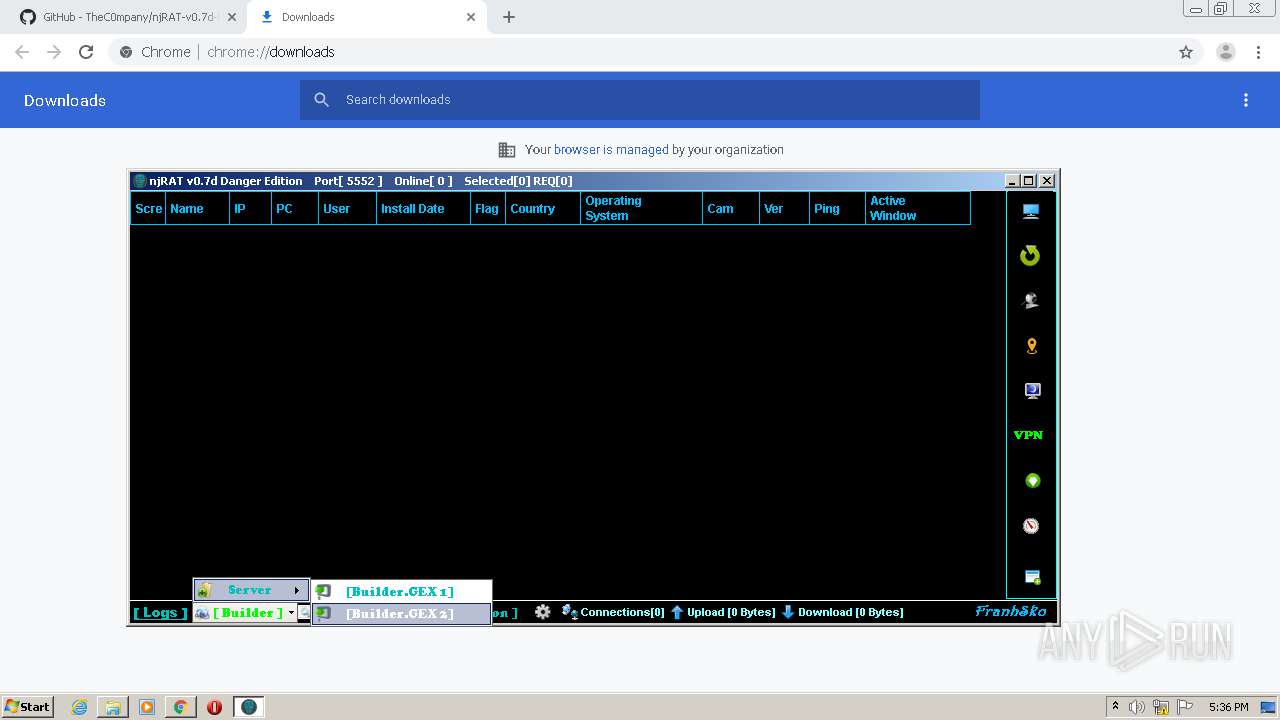Open the remote desktop computer icon

coord(1032,391)
